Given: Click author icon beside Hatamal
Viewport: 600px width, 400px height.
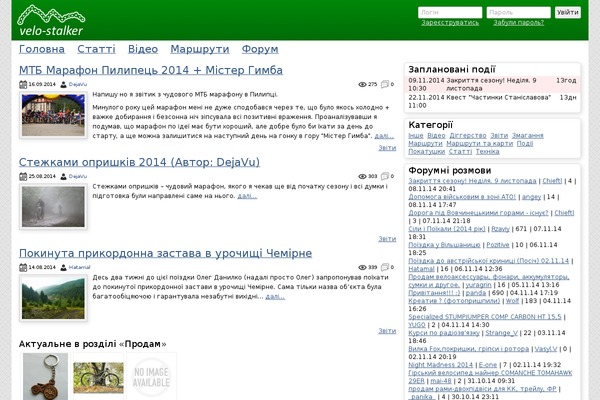Looking at the screenshot, I should [x=64, y=267].
